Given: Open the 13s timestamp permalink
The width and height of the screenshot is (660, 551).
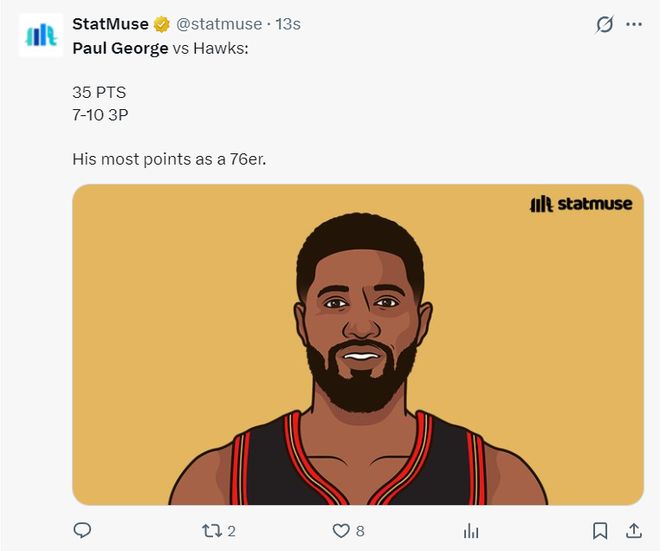Looking at the screenshot, I should point(288,24).
